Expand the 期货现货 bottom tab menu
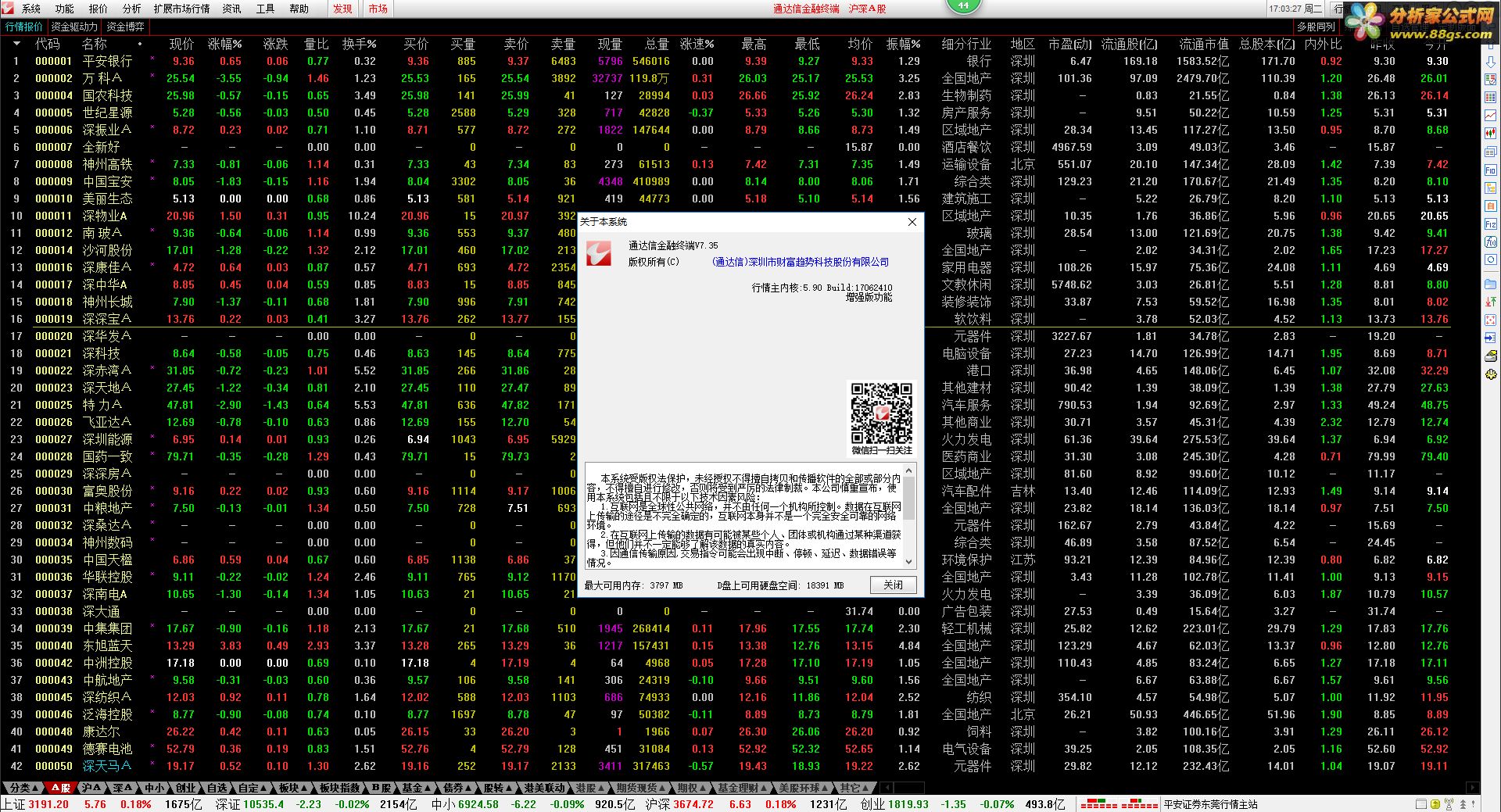 click(x=641, y=788)
